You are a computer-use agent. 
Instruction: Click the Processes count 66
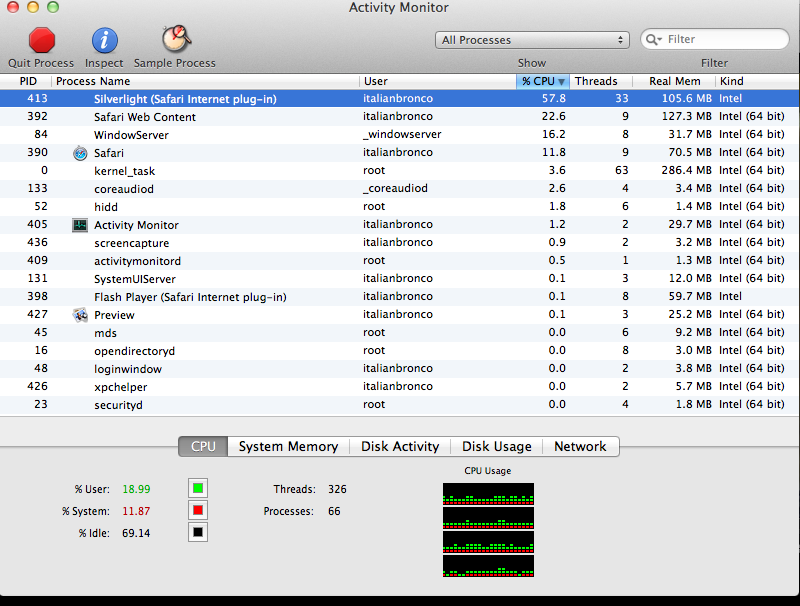pos(334,511)
